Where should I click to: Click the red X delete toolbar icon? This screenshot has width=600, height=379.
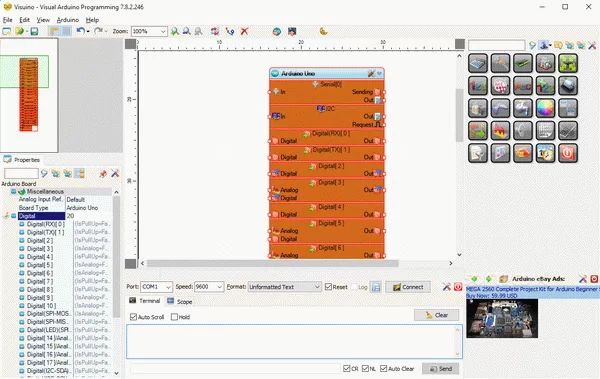coord(245,31)
